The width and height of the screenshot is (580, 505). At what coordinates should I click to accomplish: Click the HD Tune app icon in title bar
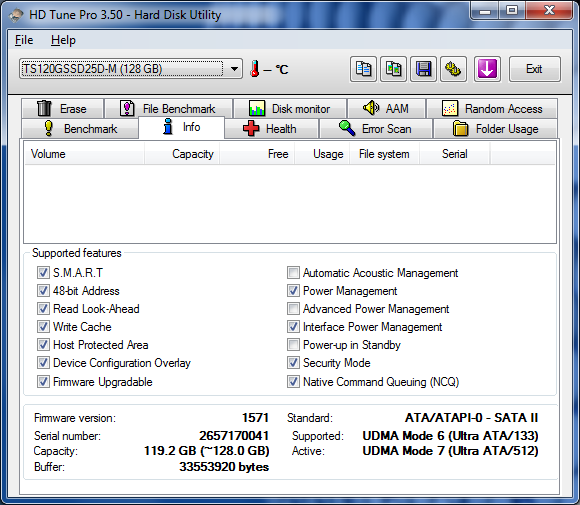(16, 15)
